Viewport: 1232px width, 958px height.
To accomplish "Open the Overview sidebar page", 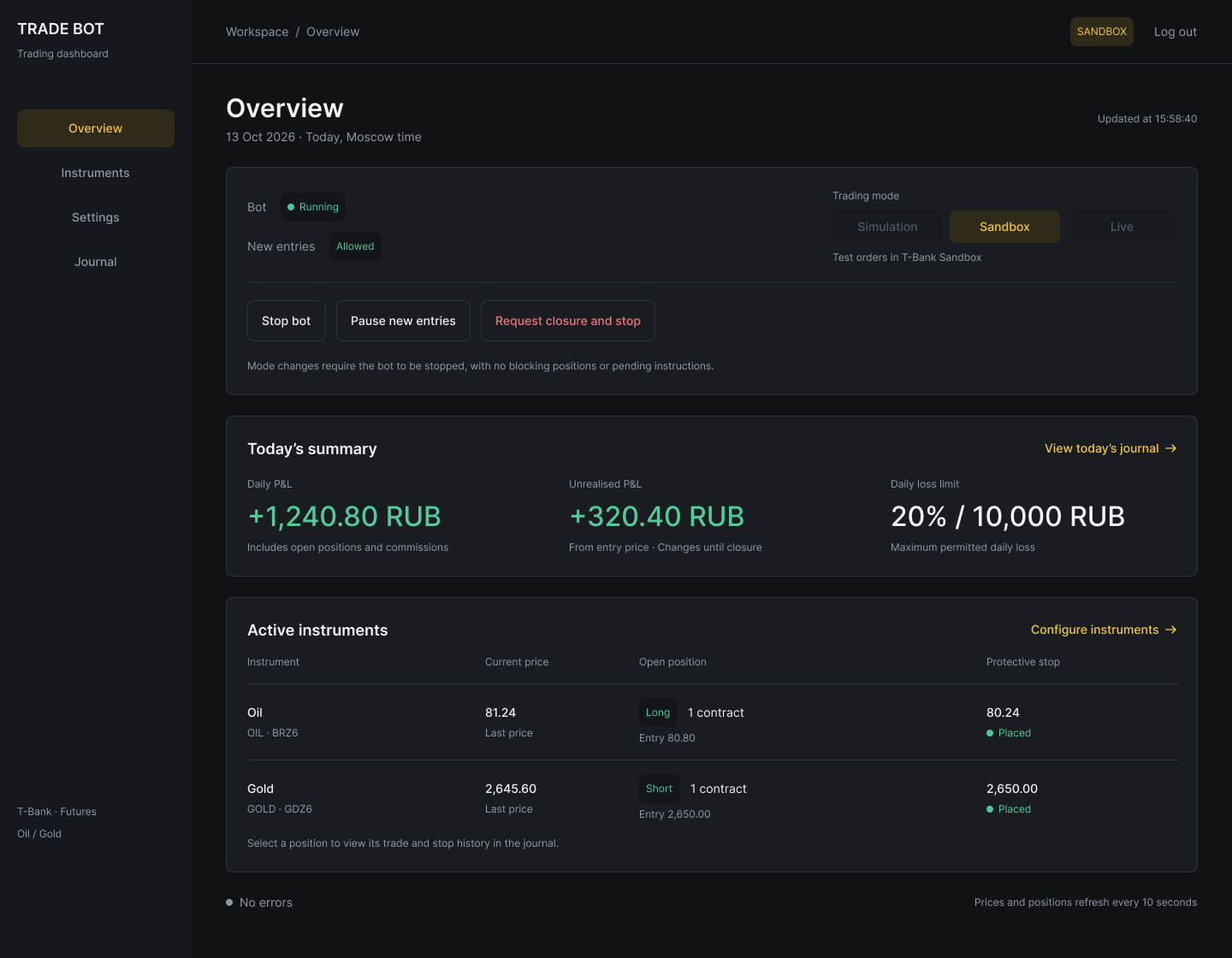I will point(96,128).
